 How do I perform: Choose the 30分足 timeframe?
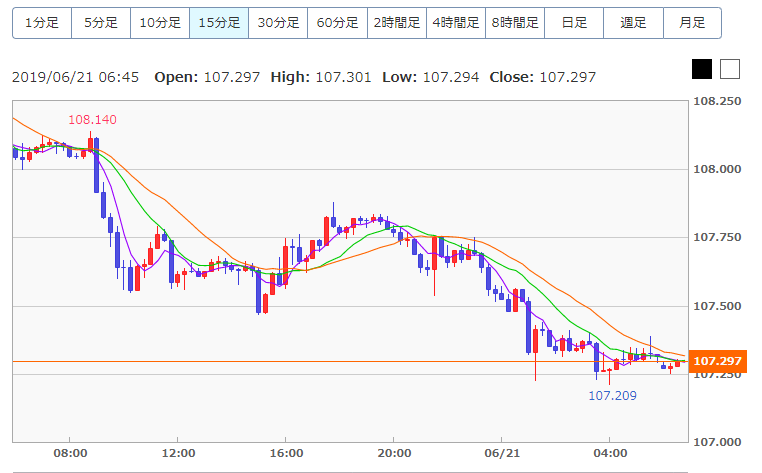[278, 23]
